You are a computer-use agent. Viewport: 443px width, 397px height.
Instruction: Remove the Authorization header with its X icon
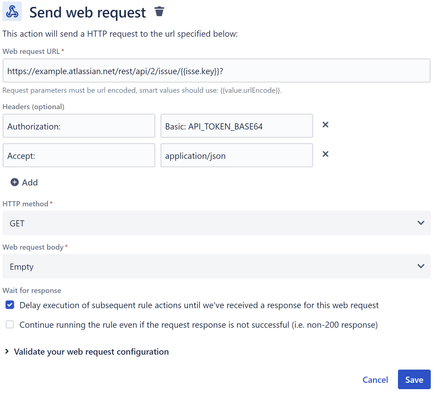tap(325, 125)
